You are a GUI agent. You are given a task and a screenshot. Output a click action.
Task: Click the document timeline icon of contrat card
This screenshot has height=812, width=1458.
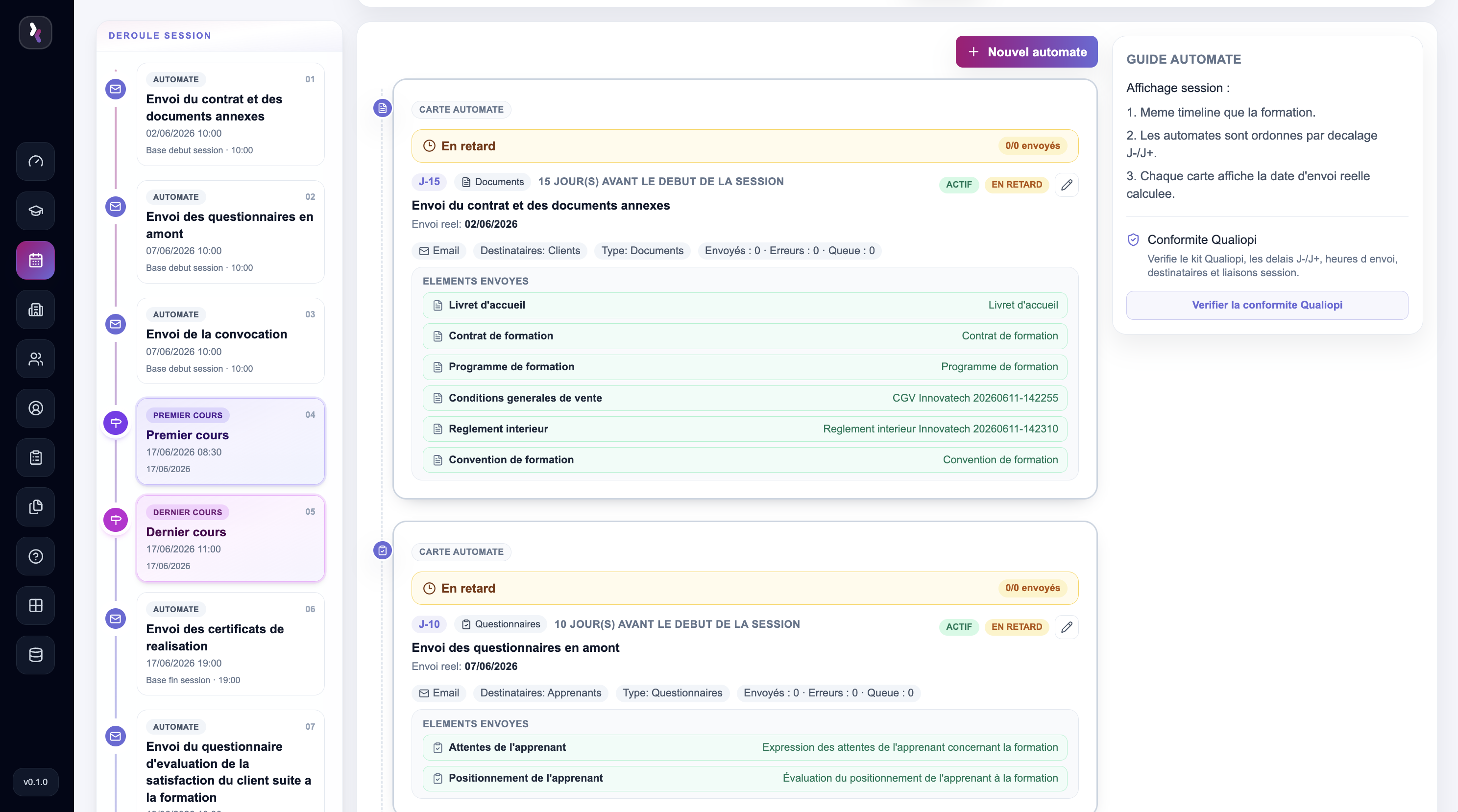click(383, 108)
